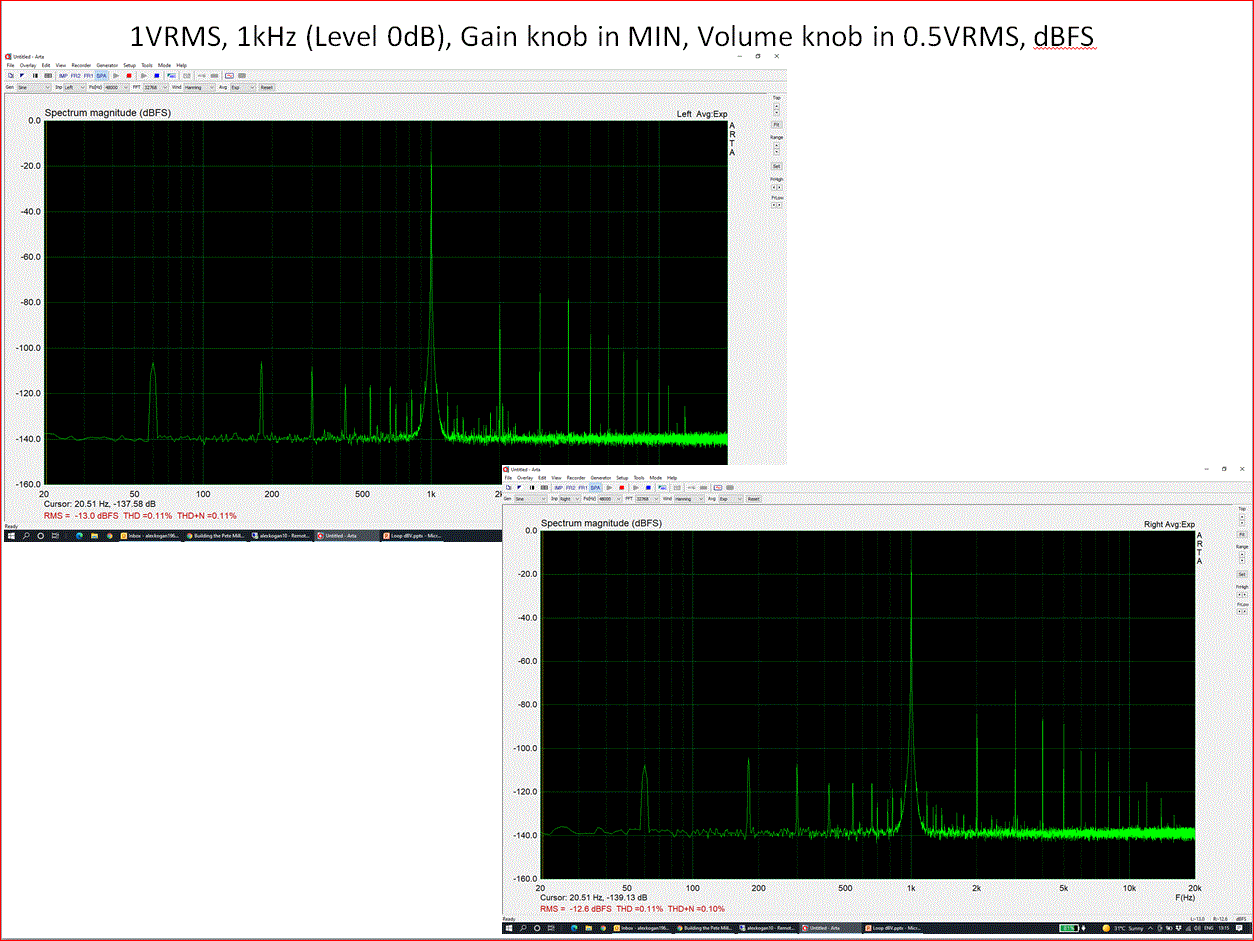
Task: Select FR2 mode in upper-left Arta window
Action: pos(76,75)
